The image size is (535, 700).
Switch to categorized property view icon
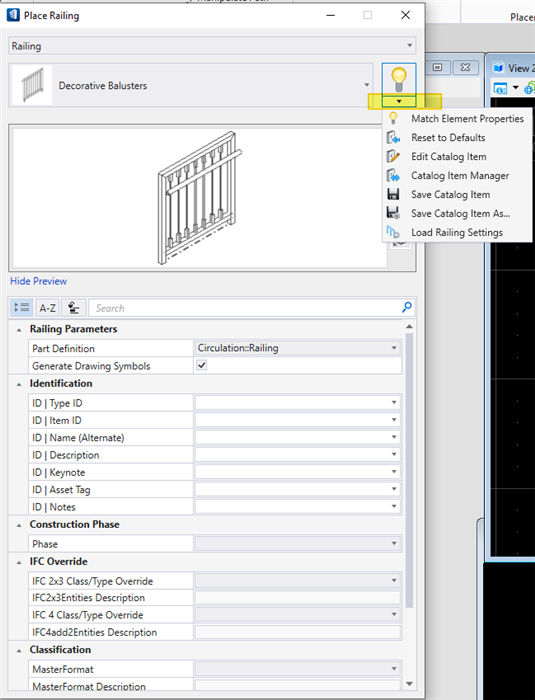tap(21, 308)
